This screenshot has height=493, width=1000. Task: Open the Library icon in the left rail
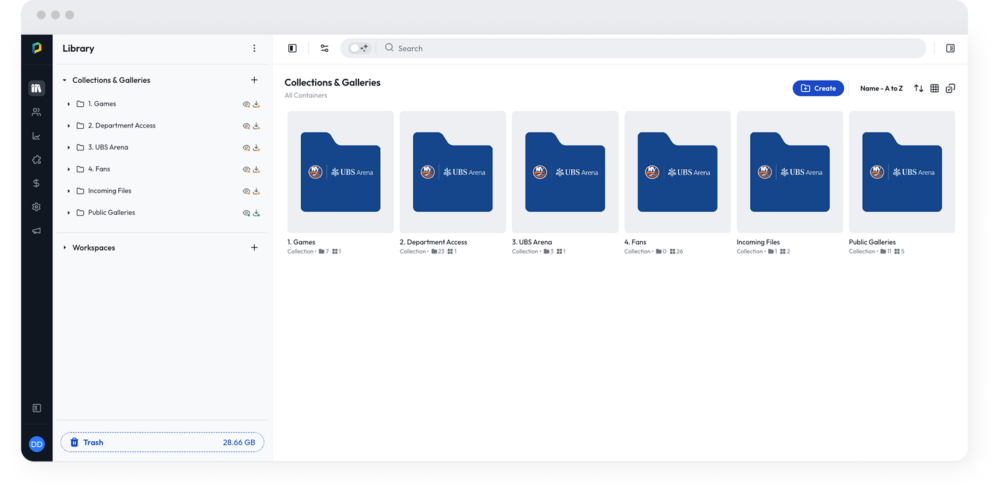[x=36, y=88]
